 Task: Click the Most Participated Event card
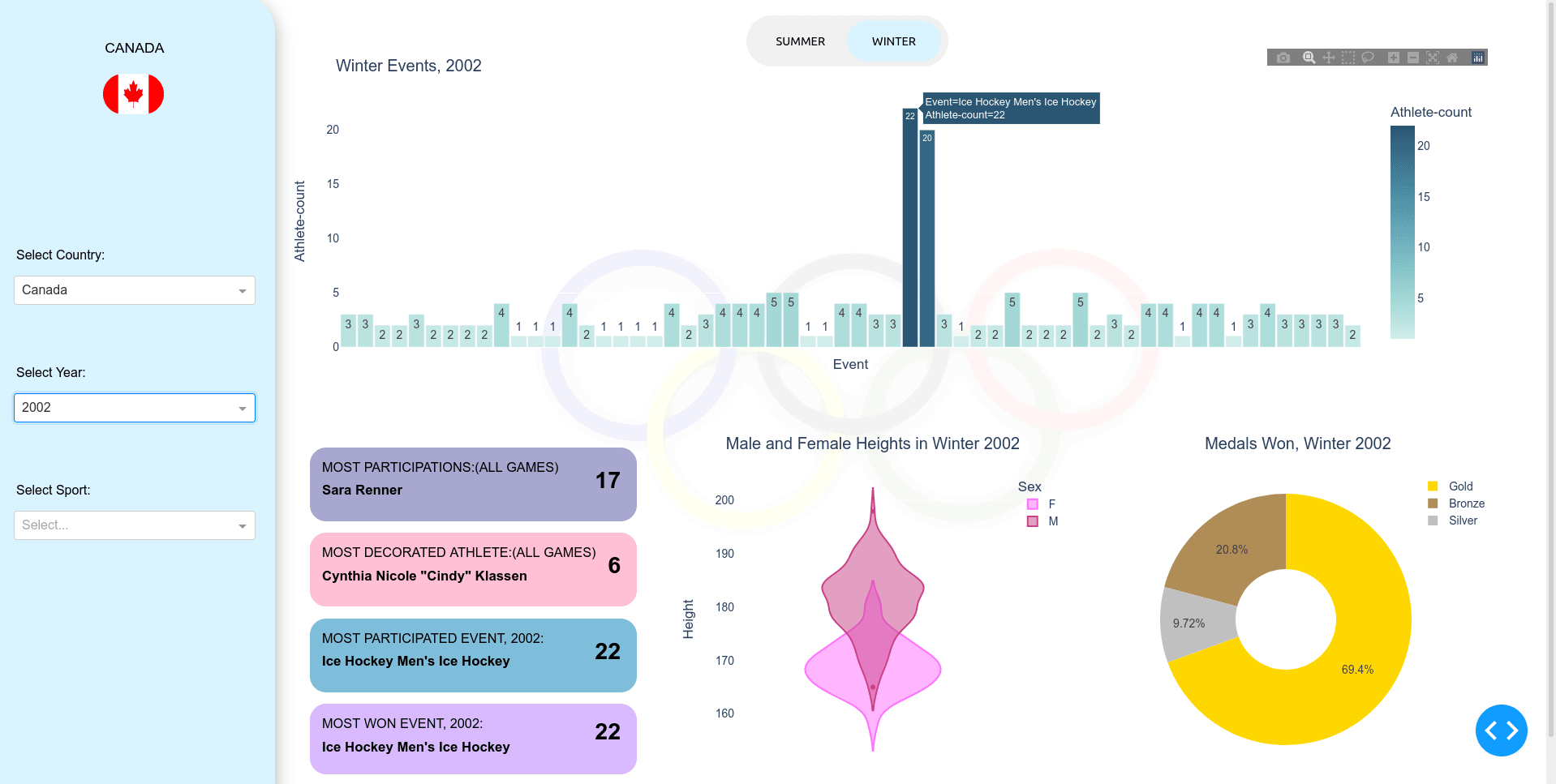click(473, 655)
